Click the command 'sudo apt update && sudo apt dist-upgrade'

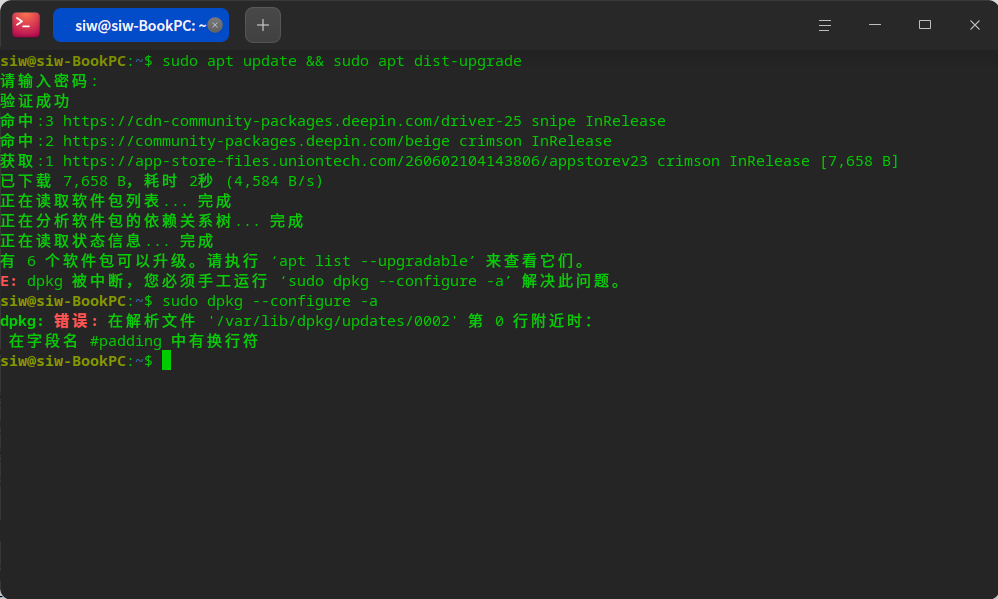(x=342, y=61)
